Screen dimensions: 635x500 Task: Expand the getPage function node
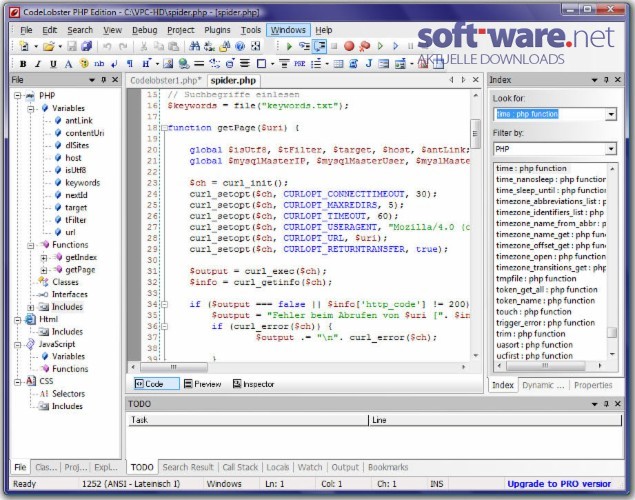point(44,270)
